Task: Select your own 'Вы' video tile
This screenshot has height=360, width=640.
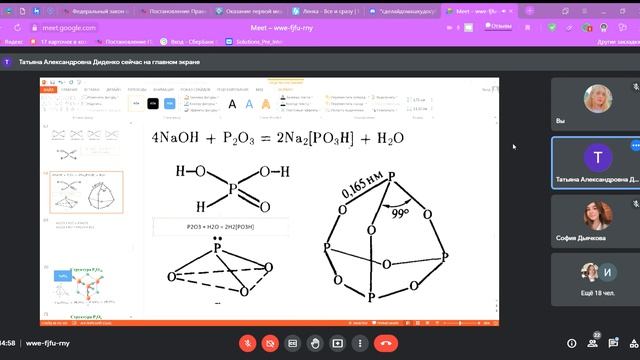Action: pos(596,104)
